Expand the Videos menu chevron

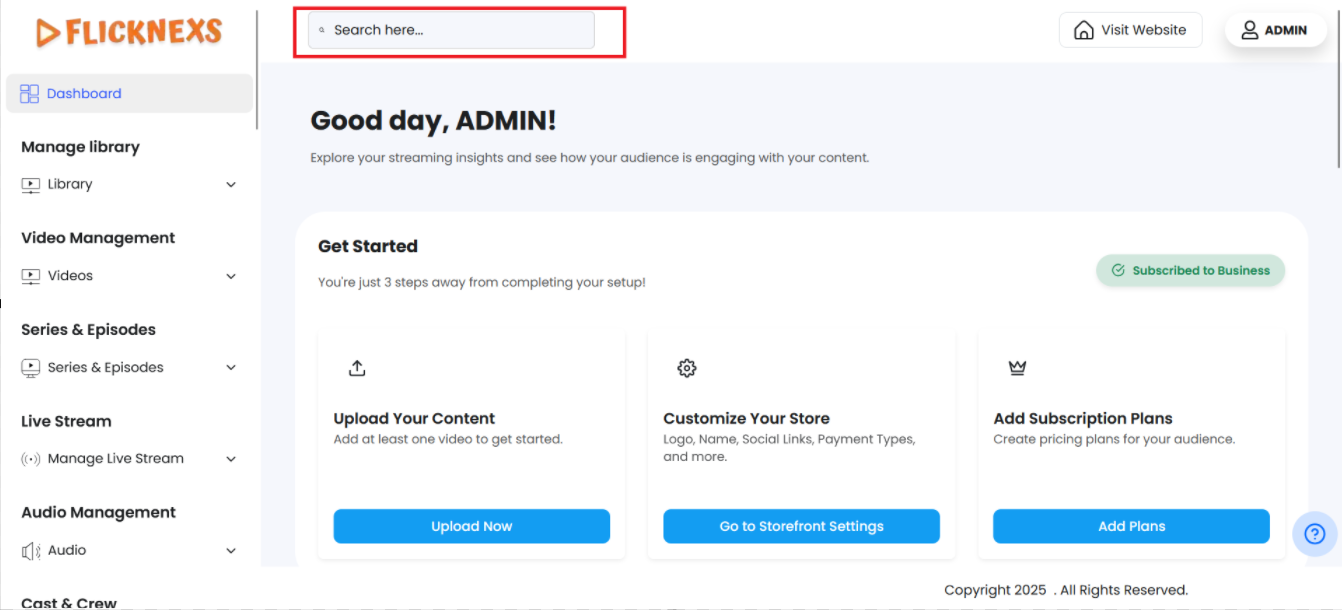click(231, 277)
